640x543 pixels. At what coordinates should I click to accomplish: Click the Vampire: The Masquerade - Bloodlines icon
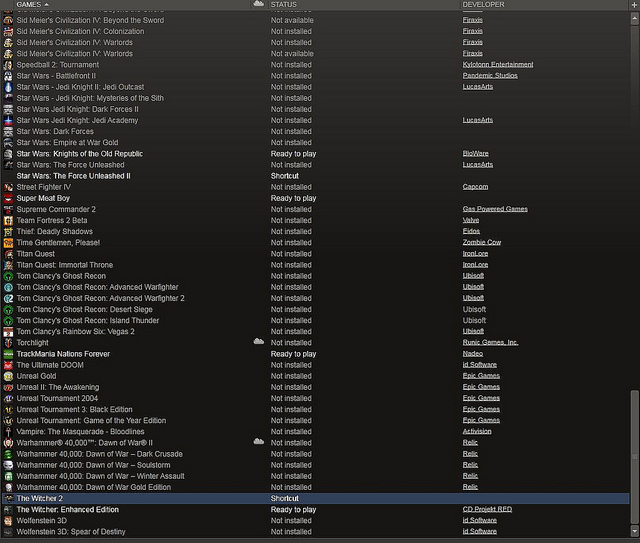tap(8, 432)
